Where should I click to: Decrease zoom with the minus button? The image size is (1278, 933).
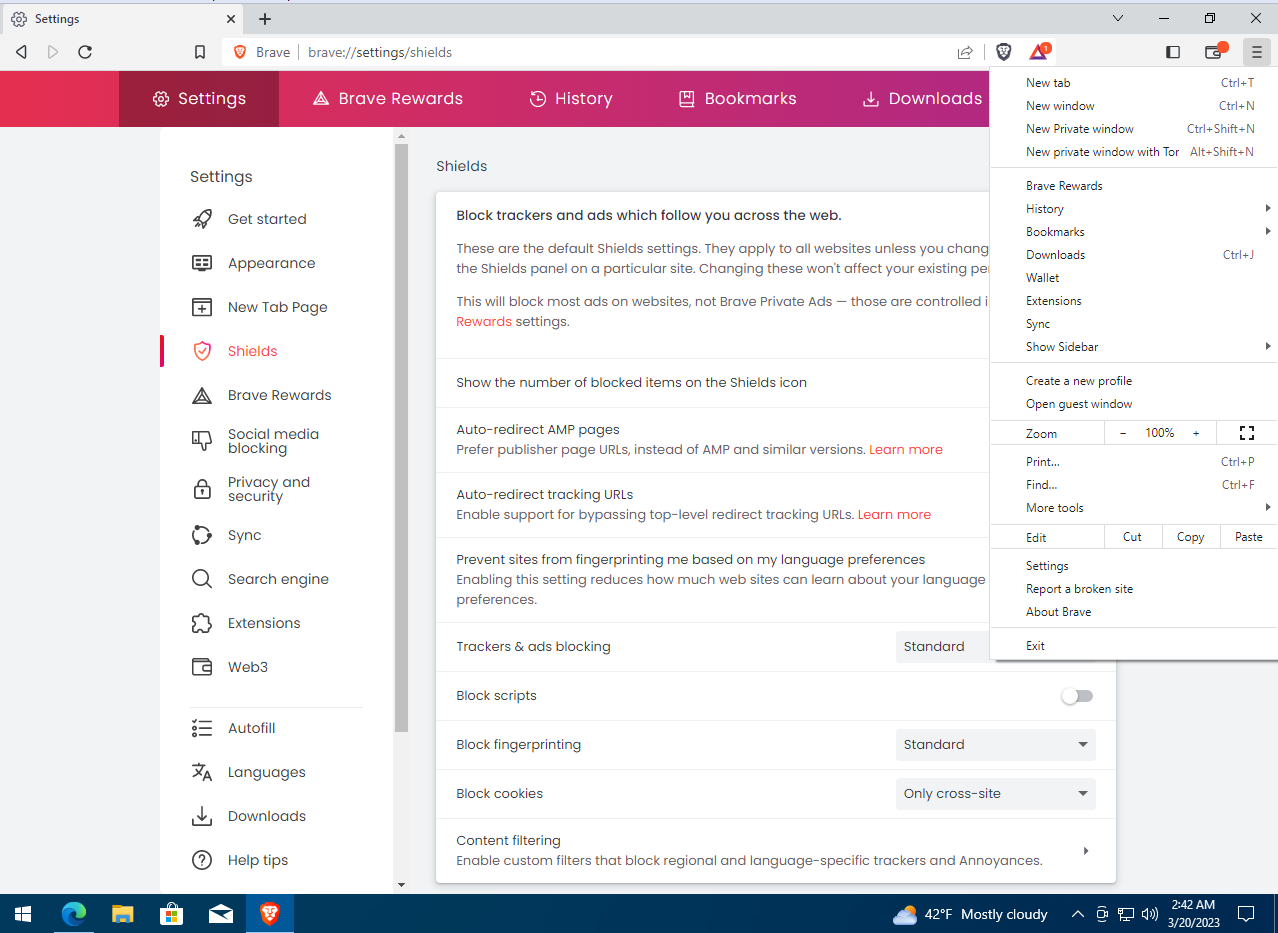click(1123, 433)
